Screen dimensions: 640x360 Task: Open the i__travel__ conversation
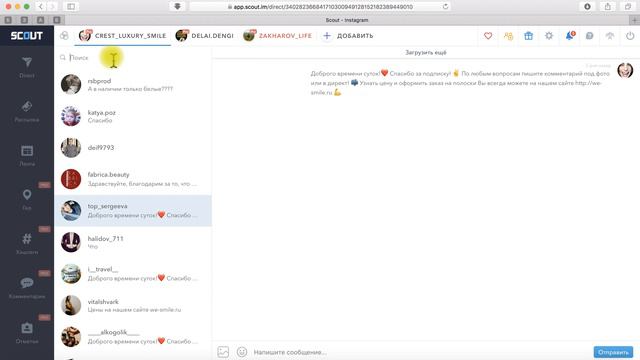(x=133, y=273)
